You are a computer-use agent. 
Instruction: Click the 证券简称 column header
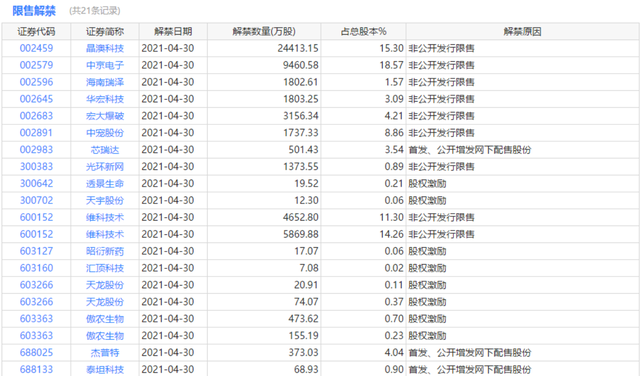[x=105, y=31]
